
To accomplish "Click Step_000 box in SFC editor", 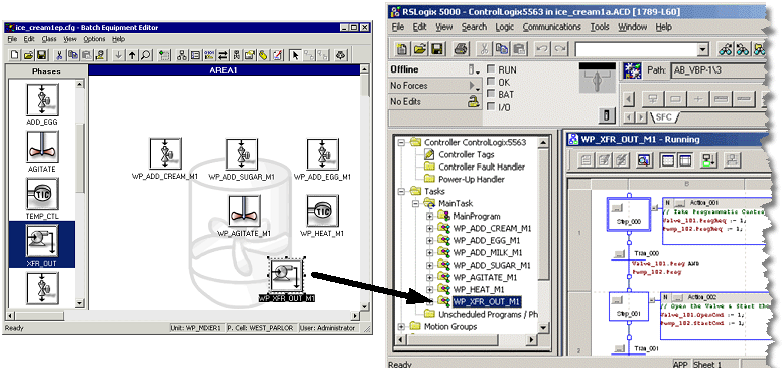I will pyautogui.click(x=628, y=214).
